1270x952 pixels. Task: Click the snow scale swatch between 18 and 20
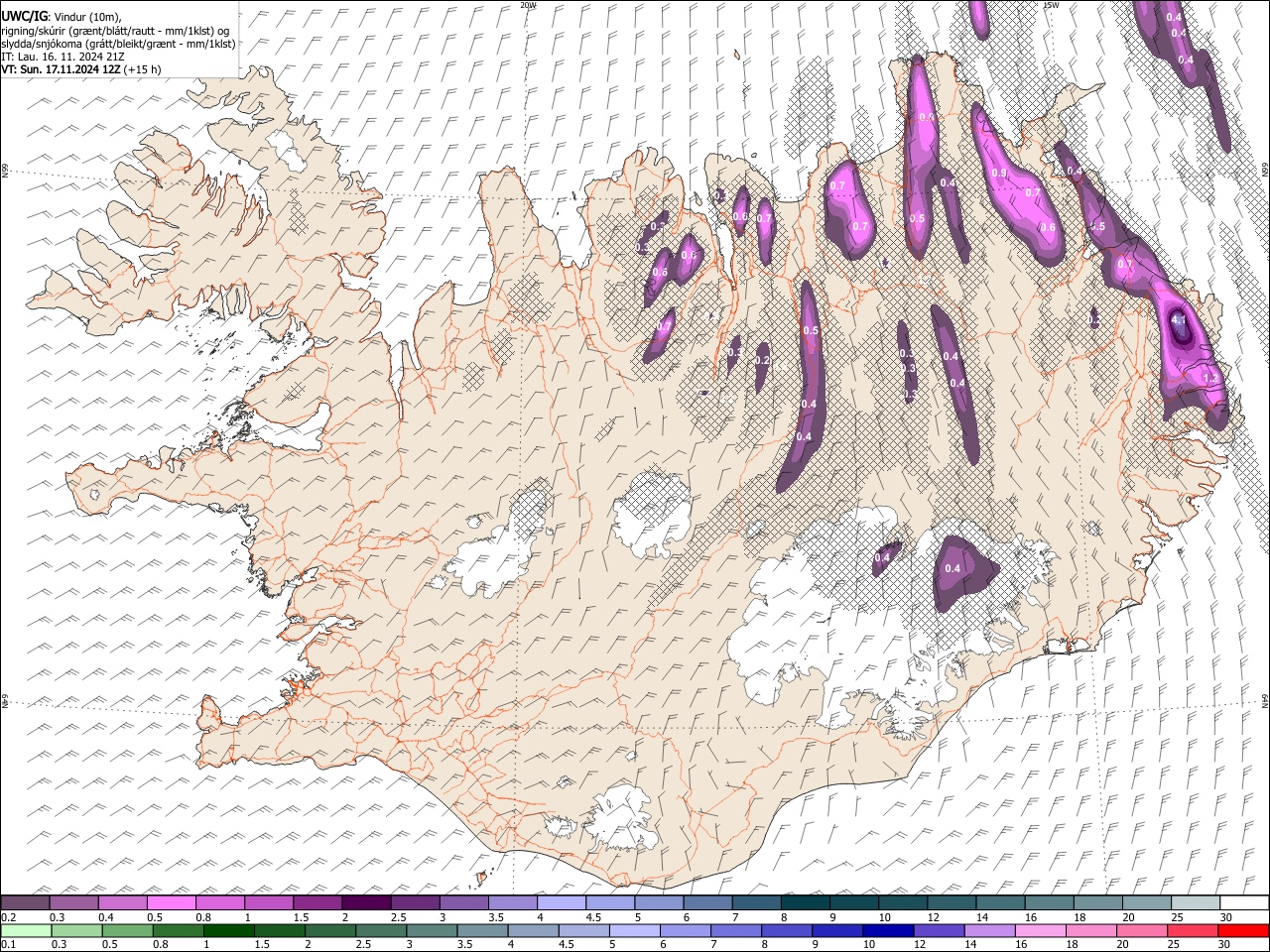pos(1097,902)
